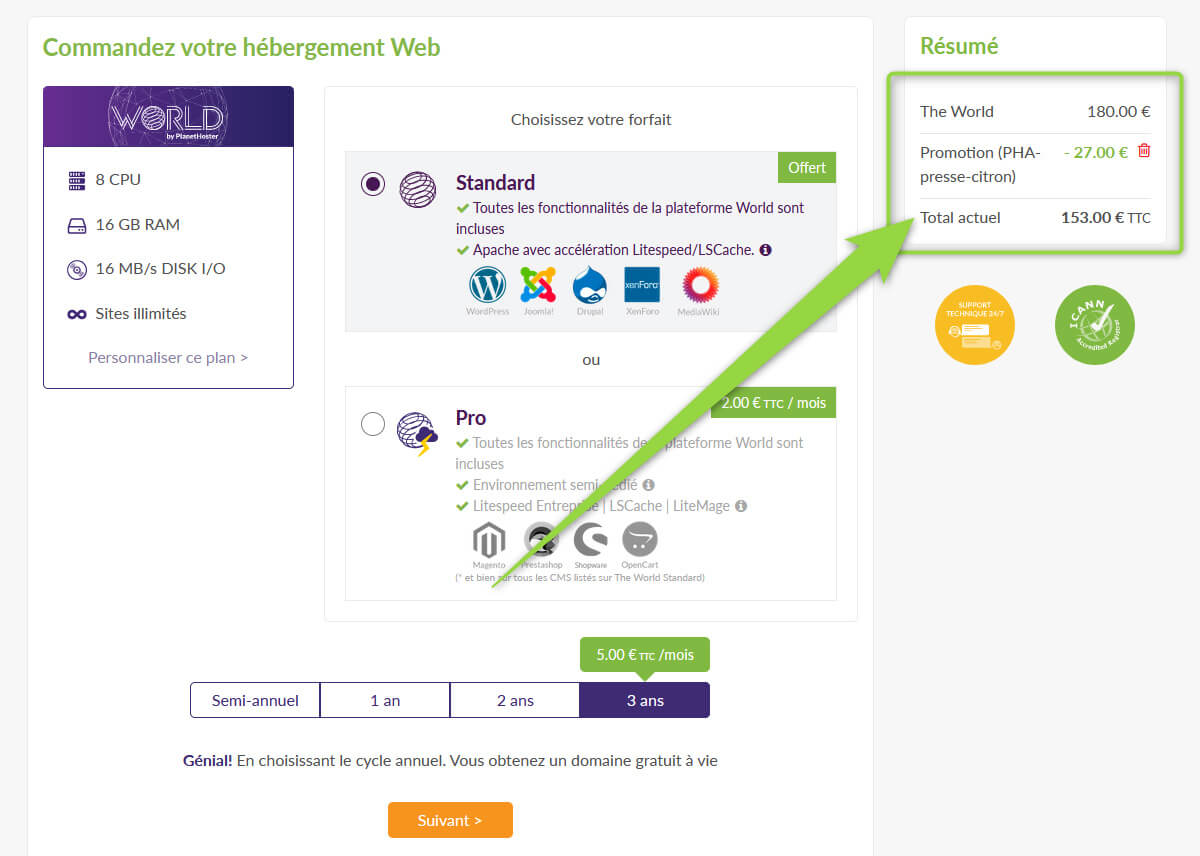The height and width of the screenshot is (856, 1200).
Task: Click the Génial! domain gratuit message
Action: tap(450, 760)
